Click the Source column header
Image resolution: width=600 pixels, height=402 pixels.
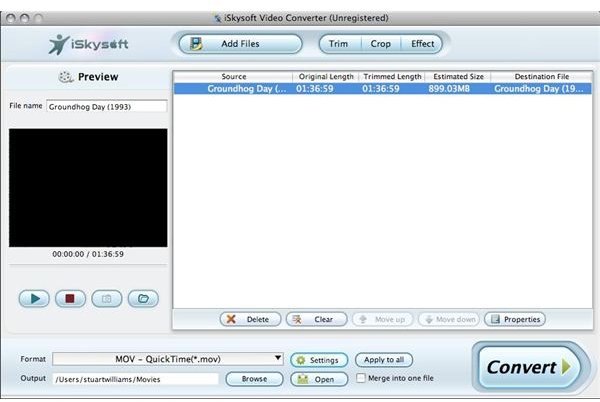[233, 76]
